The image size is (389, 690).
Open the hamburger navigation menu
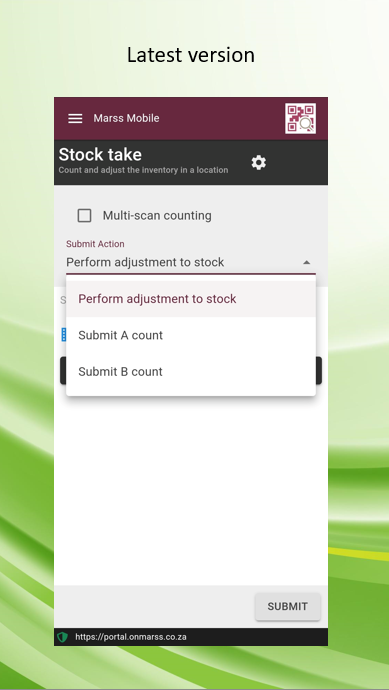pyautogui.click(x=75, y=118)
